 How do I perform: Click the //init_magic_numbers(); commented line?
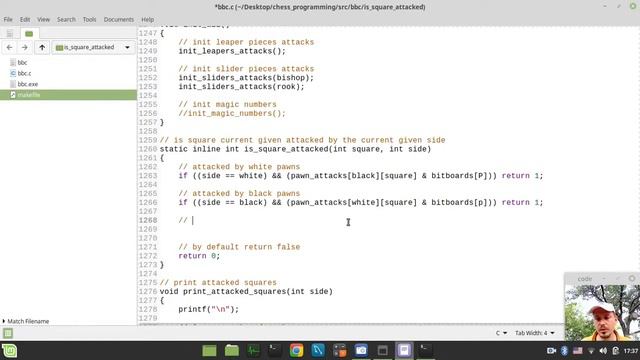coord(232,113)
